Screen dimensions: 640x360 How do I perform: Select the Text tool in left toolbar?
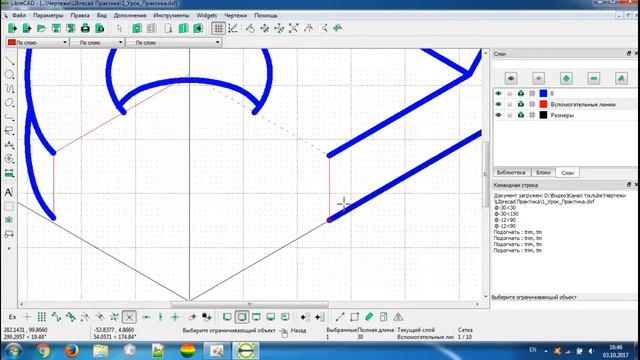(x=9, y=192)
